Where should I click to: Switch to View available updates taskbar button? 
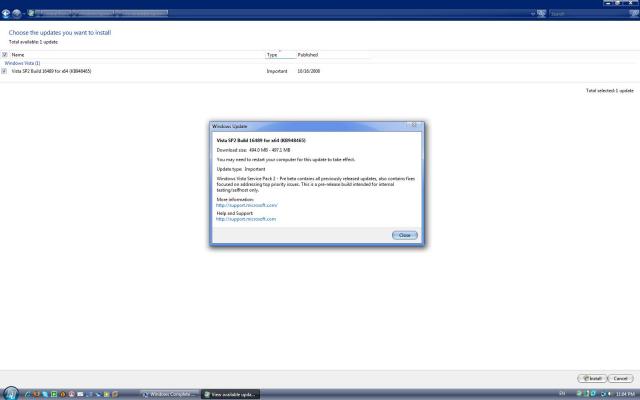click(231, 394)
